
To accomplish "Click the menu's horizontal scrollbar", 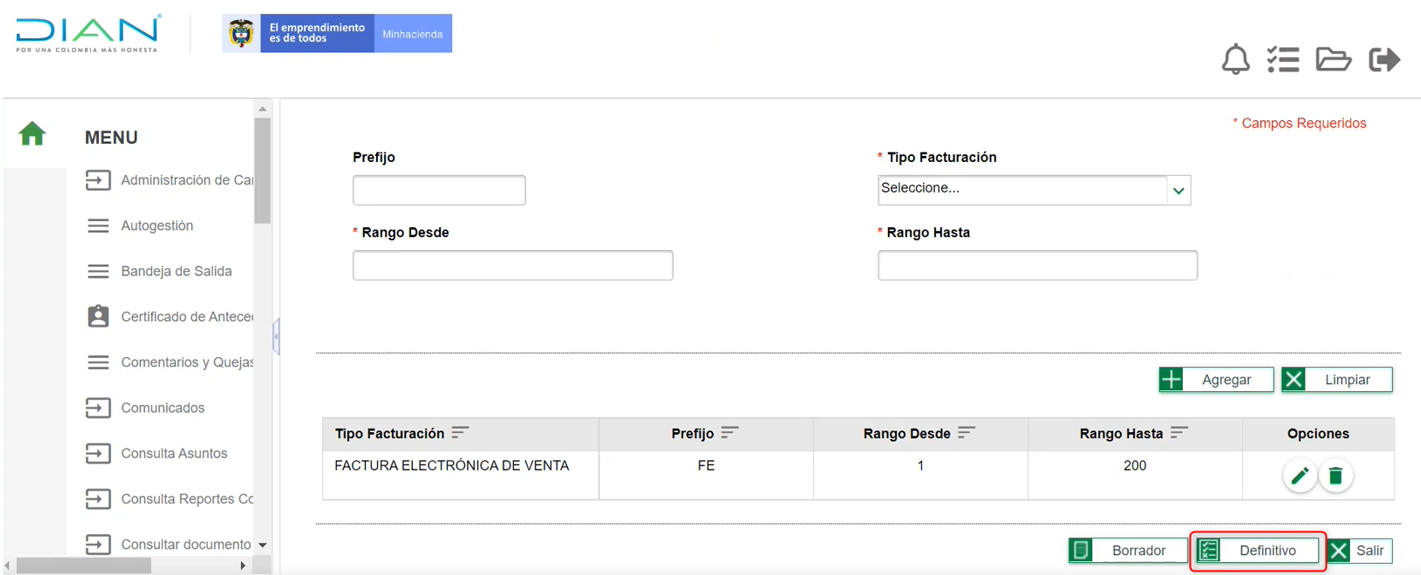I will click(84, 566).
